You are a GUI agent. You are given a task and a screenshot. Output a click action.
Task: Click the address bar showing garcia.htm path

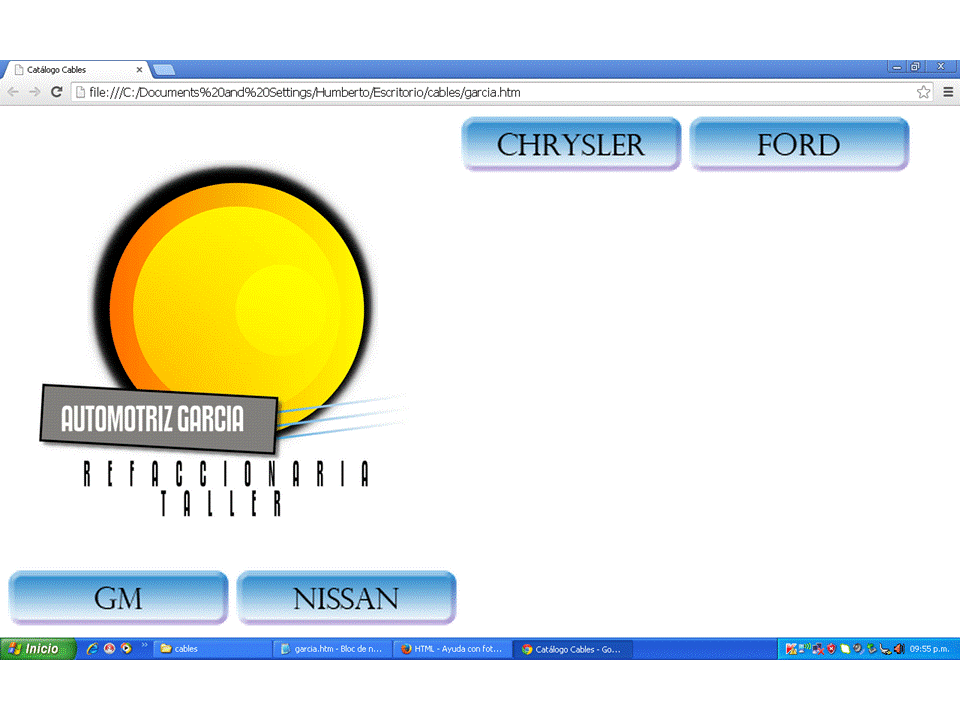tap(501, 92)
